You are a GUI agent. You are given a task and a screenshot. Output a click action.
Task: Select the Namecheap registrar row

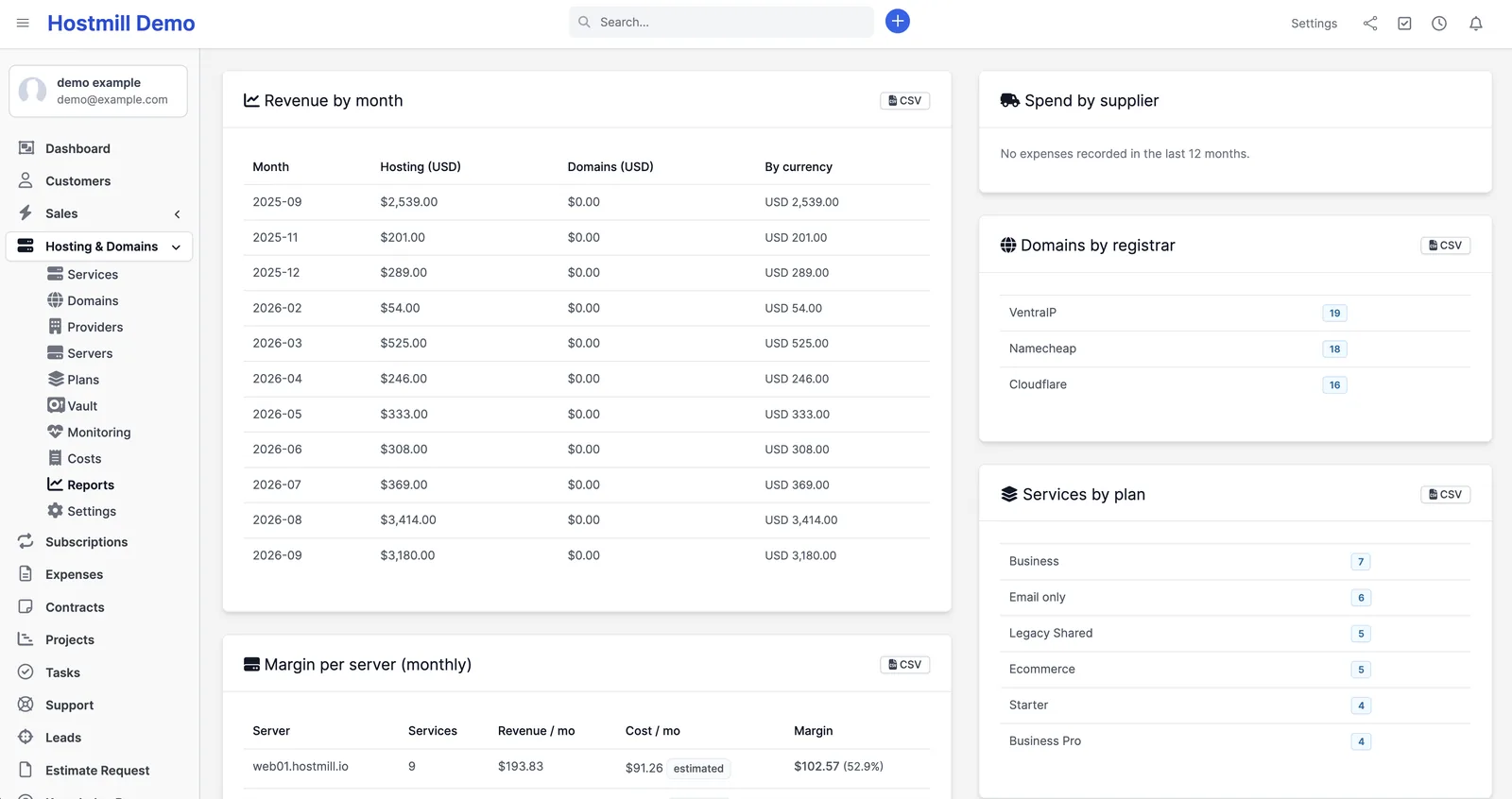point(1235,348)
